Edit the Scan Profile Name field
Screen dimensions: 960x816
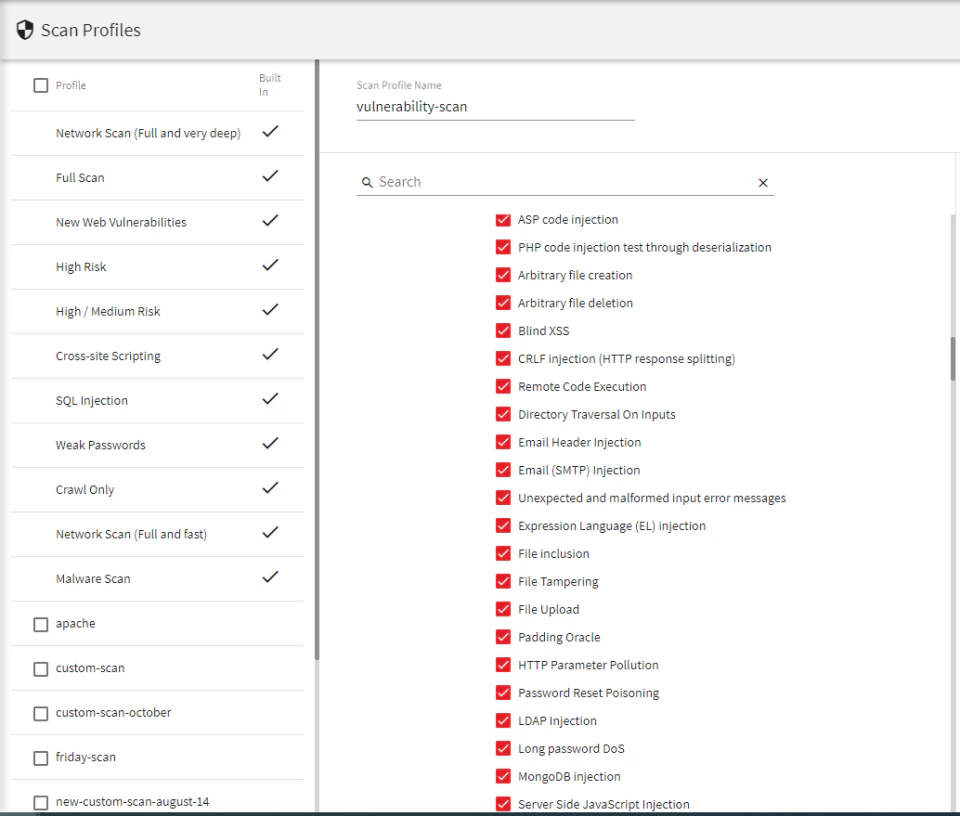[494, 106]
